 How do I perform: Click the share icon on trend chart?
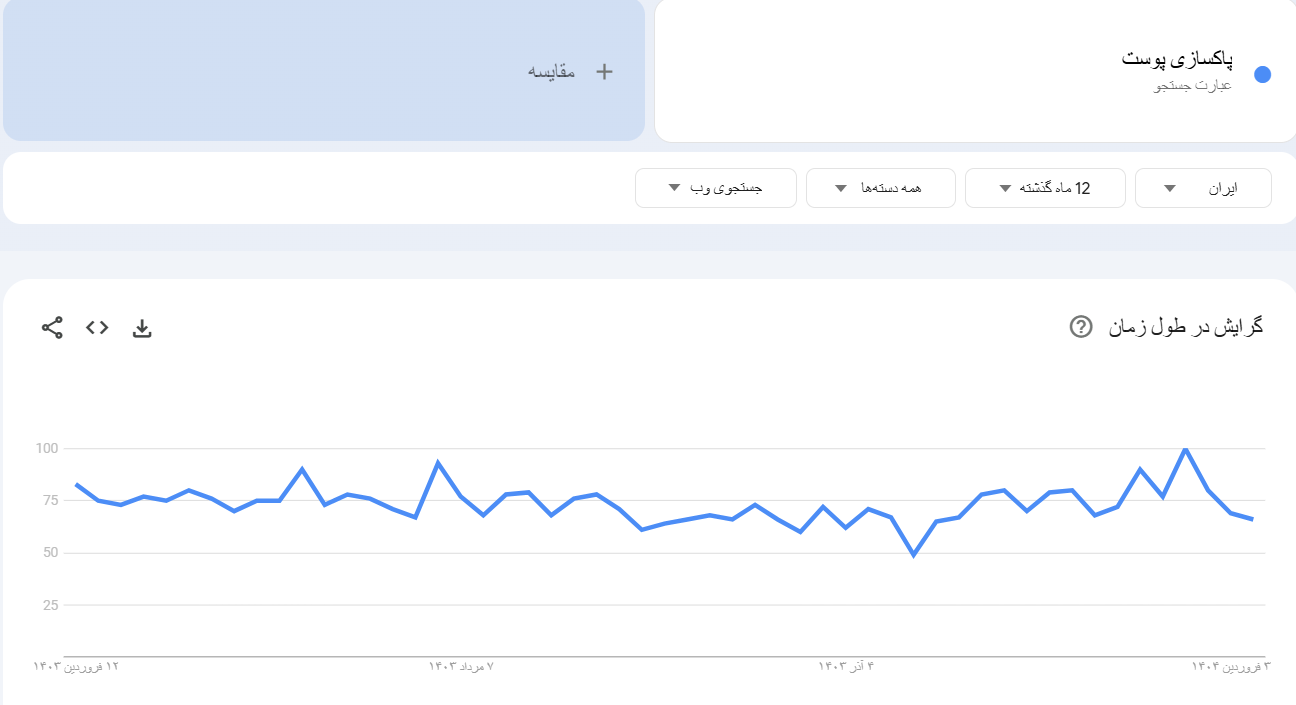pos(52,327)
